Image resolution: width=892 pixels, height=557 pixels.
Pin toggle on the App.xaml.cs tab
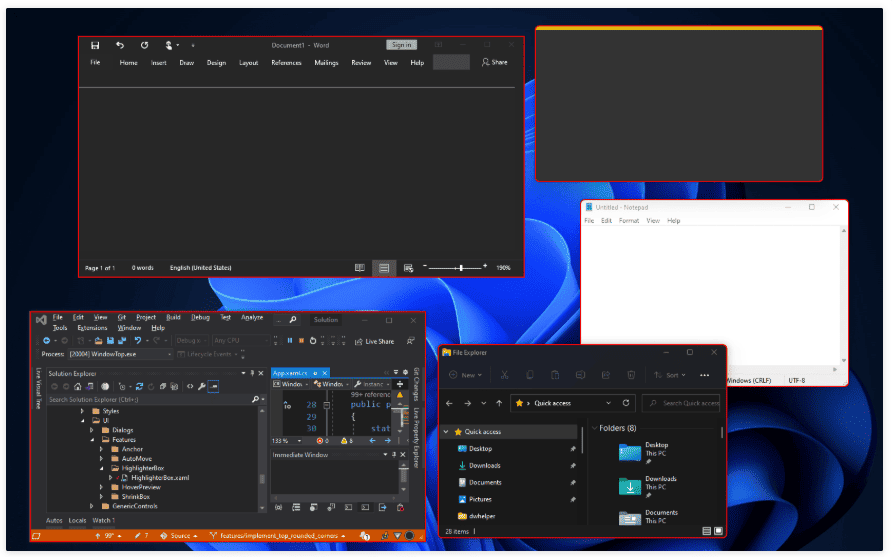(315, 373)
